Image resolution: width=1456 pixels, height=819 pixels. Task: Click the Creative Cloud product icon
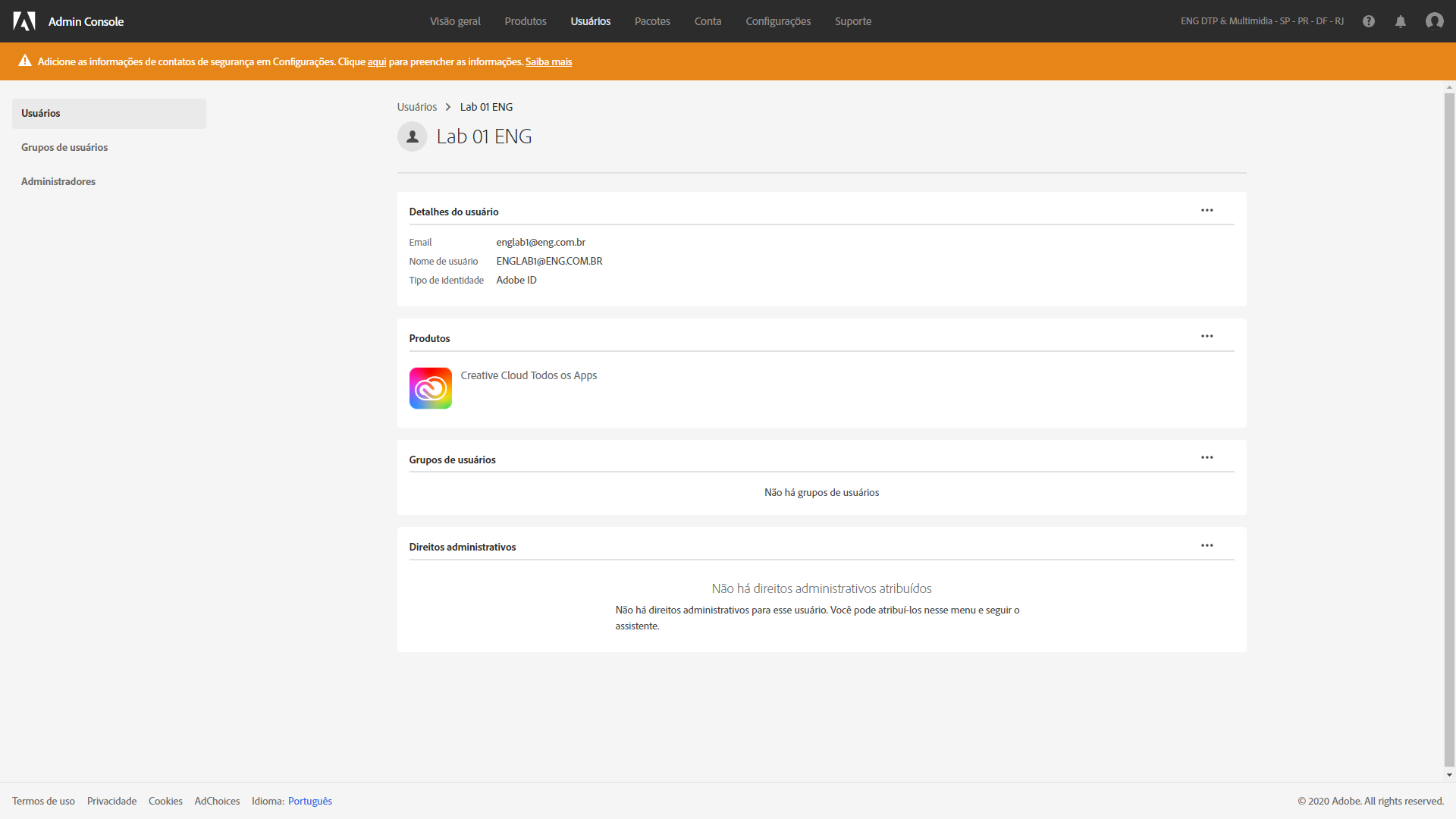tap(431, 388)
